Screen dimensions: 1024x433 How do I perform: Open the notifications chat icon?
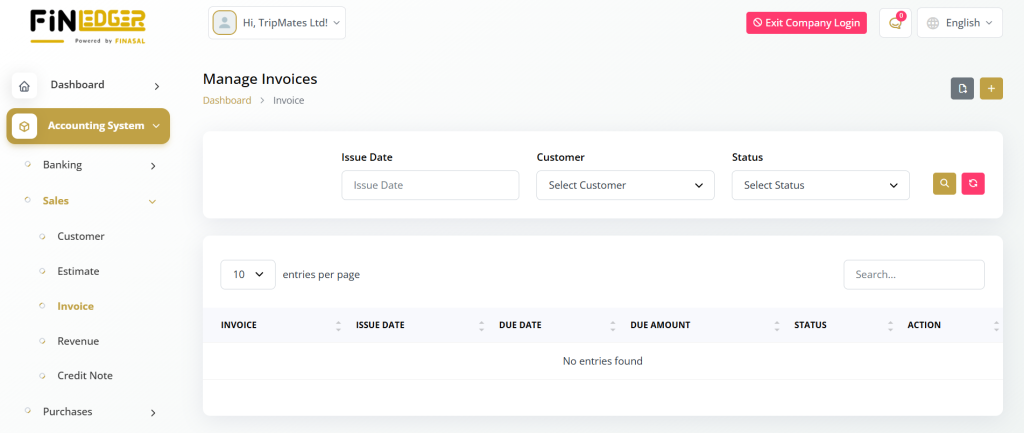(x=895, y=23)
